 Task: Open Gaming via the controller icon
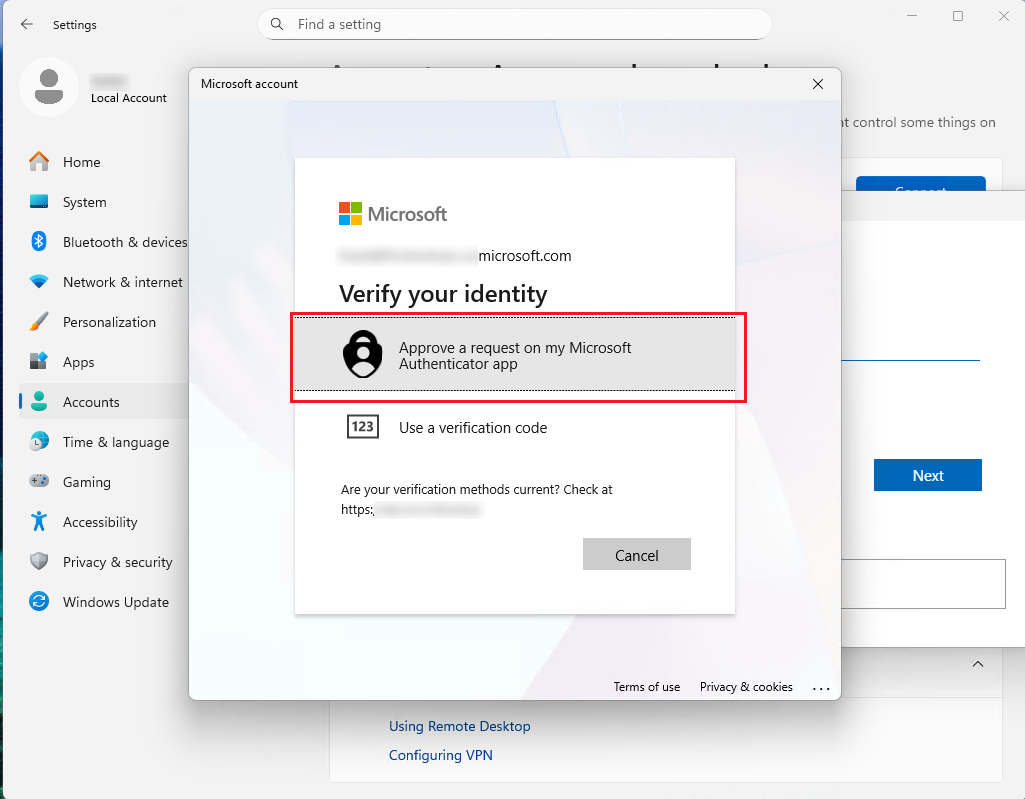tap(38, 482)
